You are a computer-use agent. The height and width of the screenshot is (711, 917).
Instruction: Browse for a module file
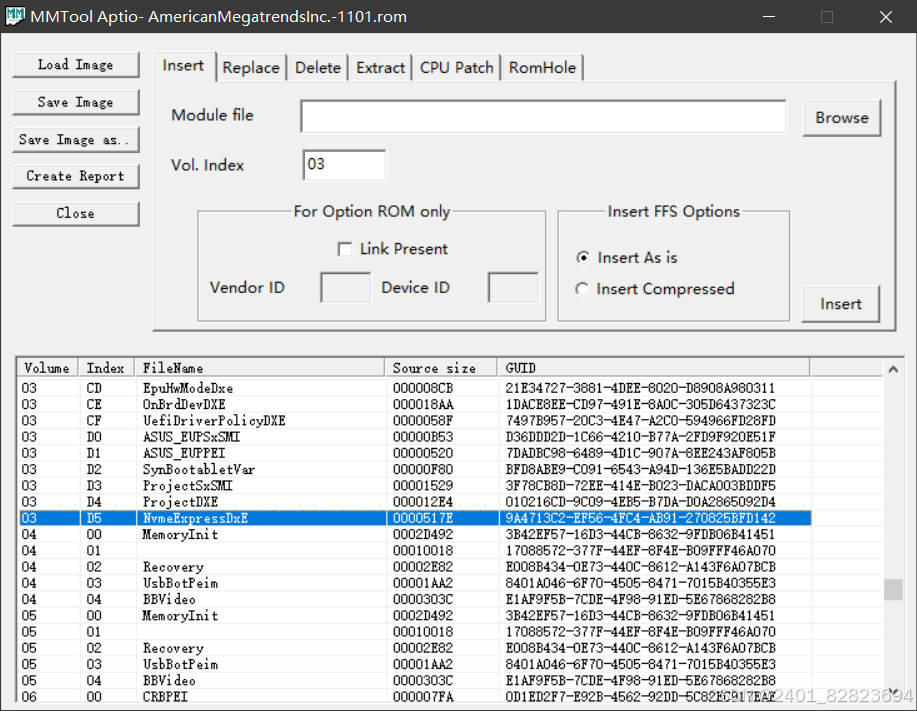click(x=842, y=118)
